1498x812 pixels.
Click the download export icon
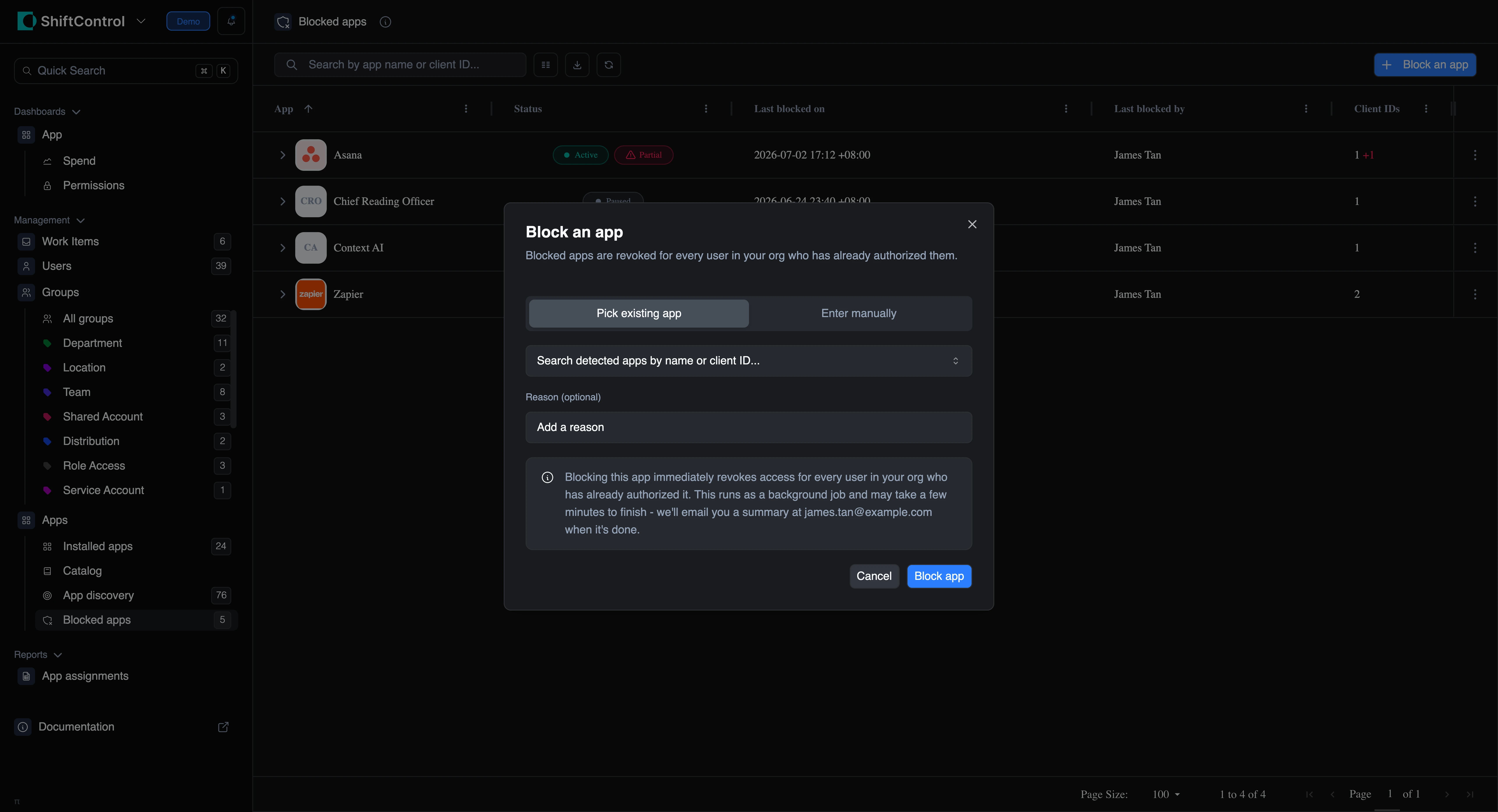point(577,65)
